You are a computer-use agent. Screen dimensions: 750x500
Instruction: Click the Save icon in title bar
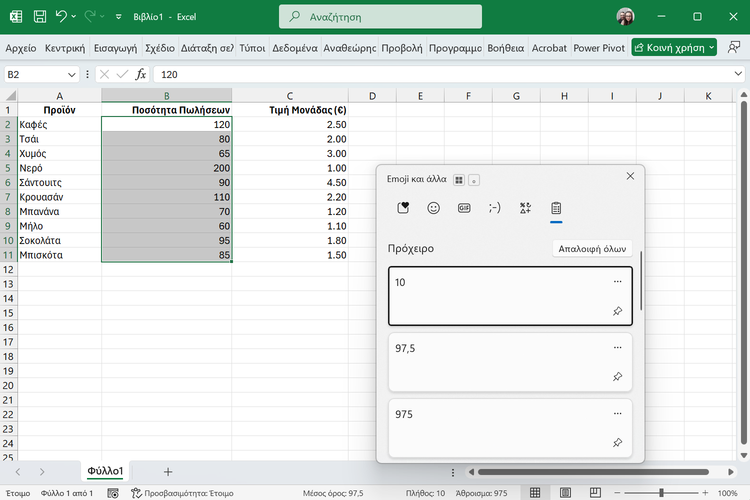[x=39, y=17]
